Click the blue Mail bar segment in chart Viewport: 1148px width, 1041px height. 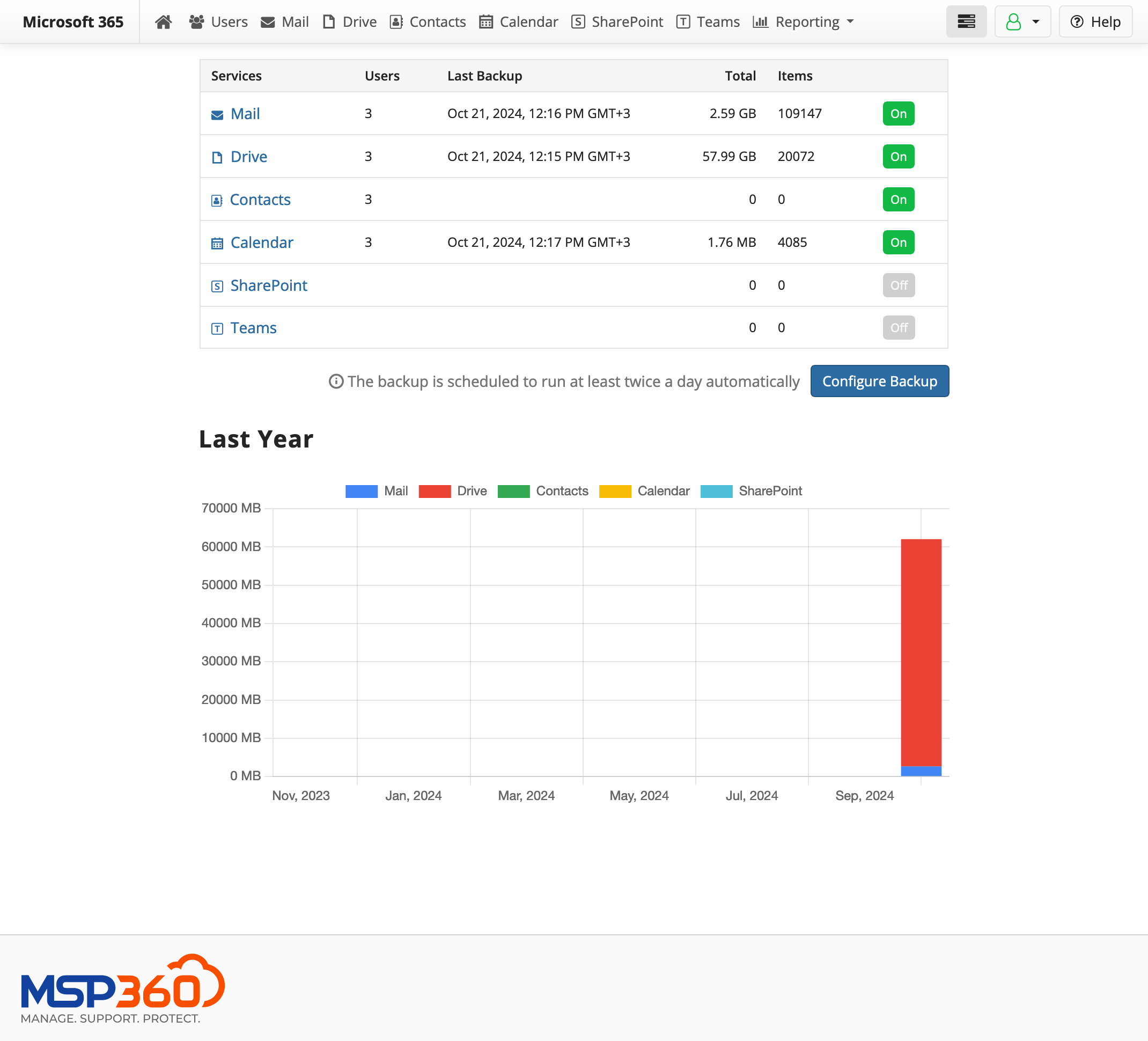coord(921,771)
